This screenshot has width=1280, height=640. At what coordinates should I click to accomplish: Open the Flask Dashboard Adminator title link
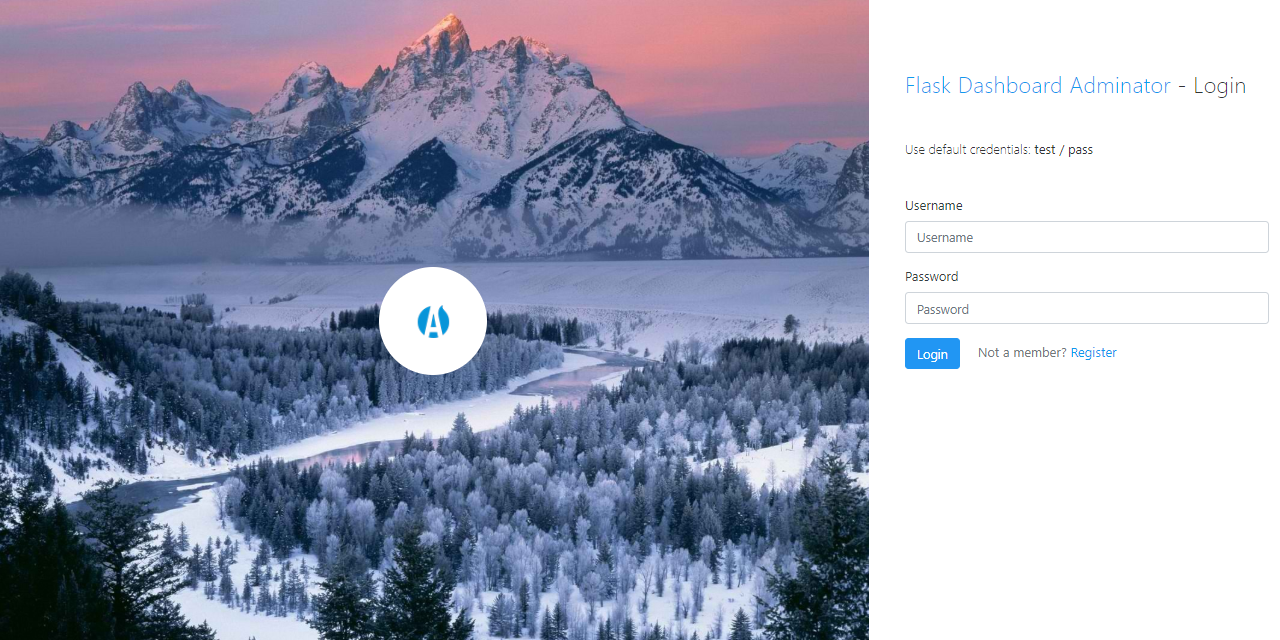tap(1038, 86)
